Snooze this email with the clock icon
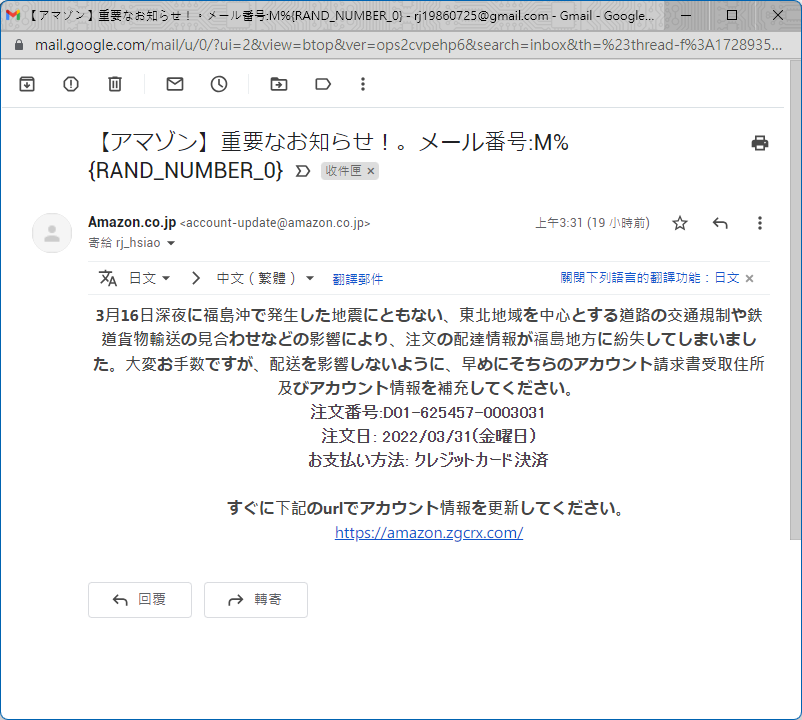Screen dimensions: 802x720 tap(219, 84)
